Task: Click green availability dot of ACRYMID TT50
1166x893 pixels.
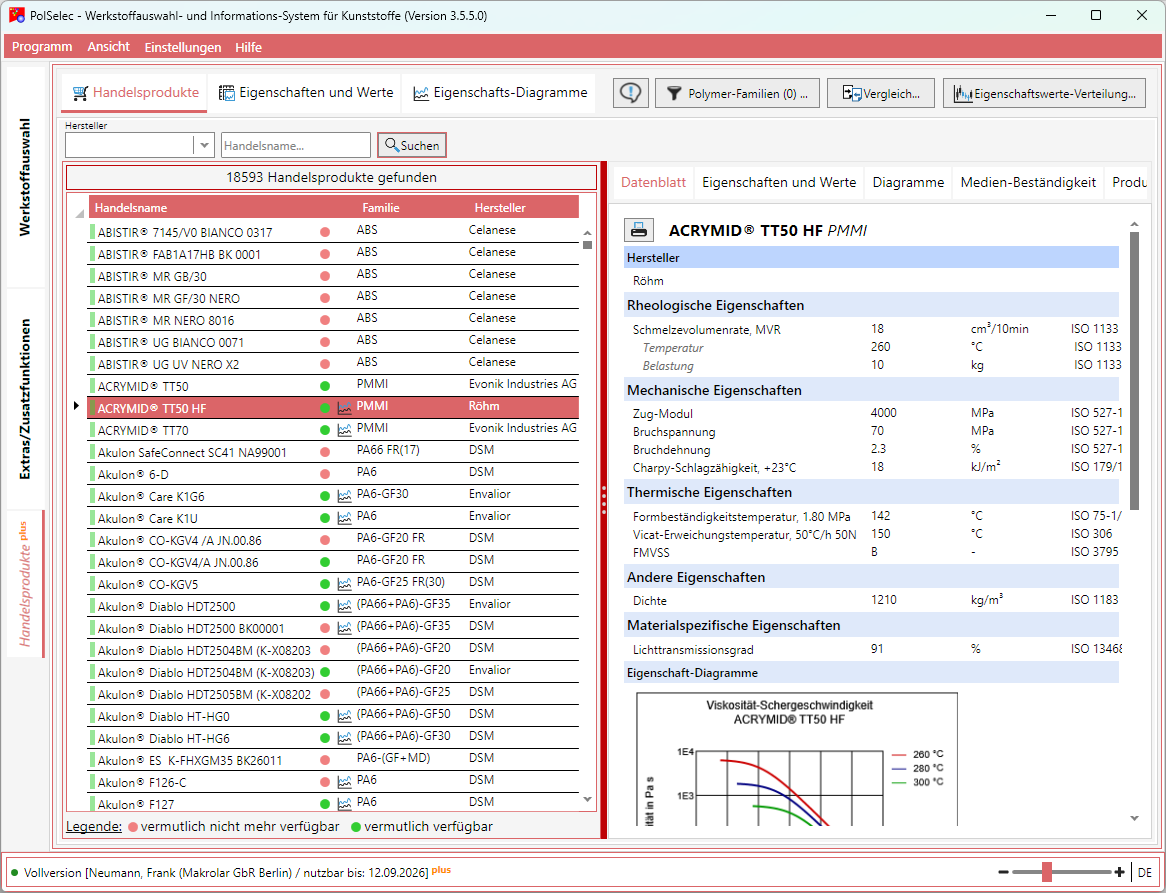Action: 325,386
